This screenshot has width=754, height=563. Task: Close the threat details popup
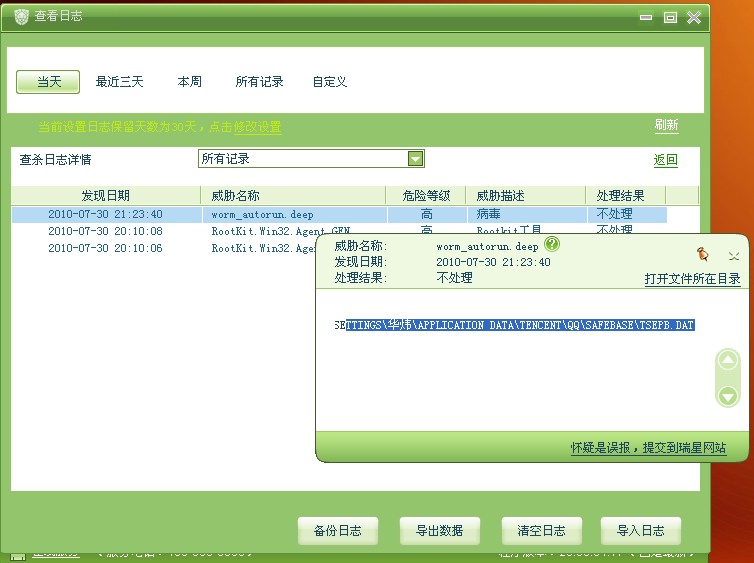tap(733, 256)
